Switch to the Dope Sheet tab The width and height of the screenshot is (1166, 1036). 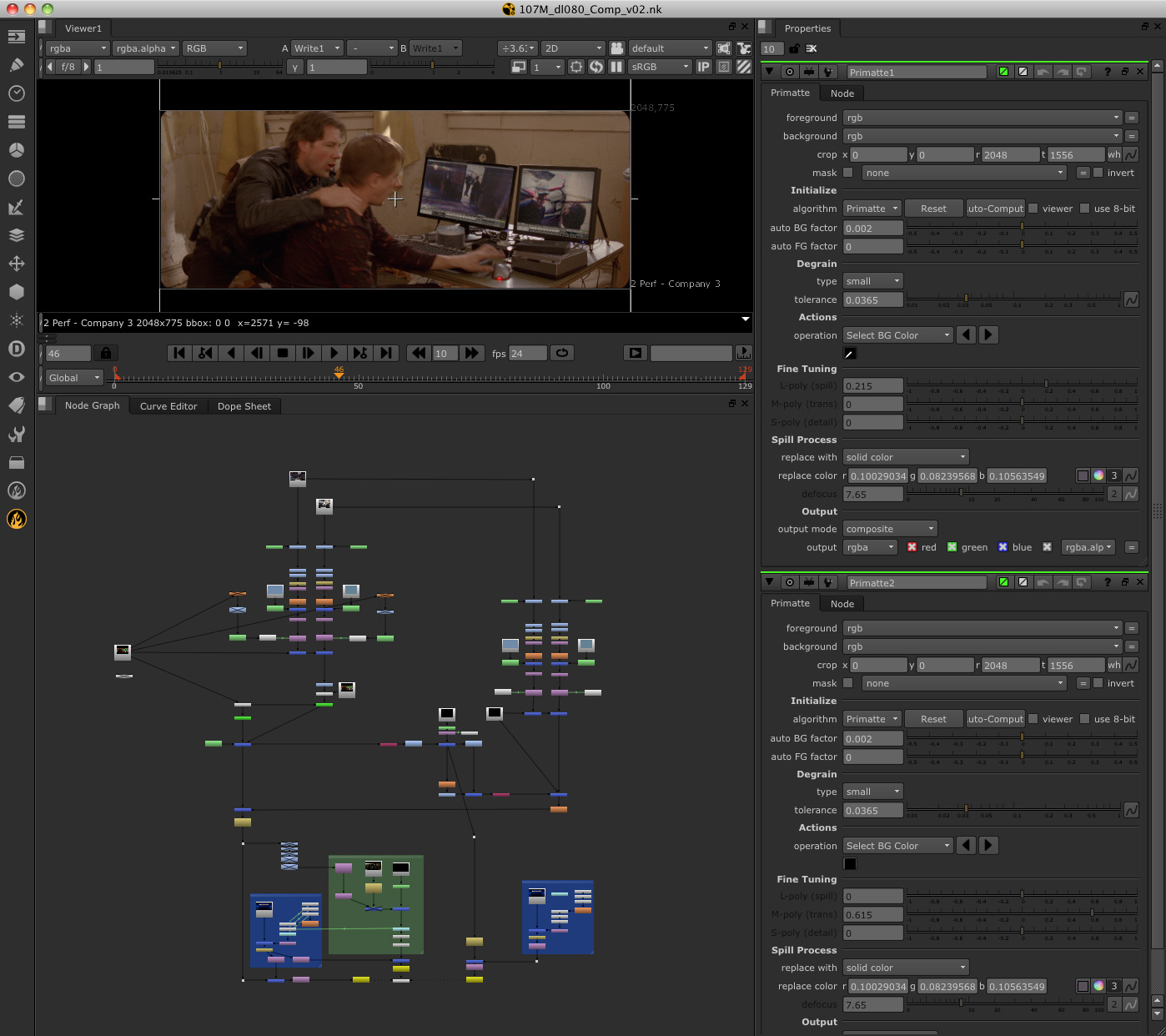point(244,406)
